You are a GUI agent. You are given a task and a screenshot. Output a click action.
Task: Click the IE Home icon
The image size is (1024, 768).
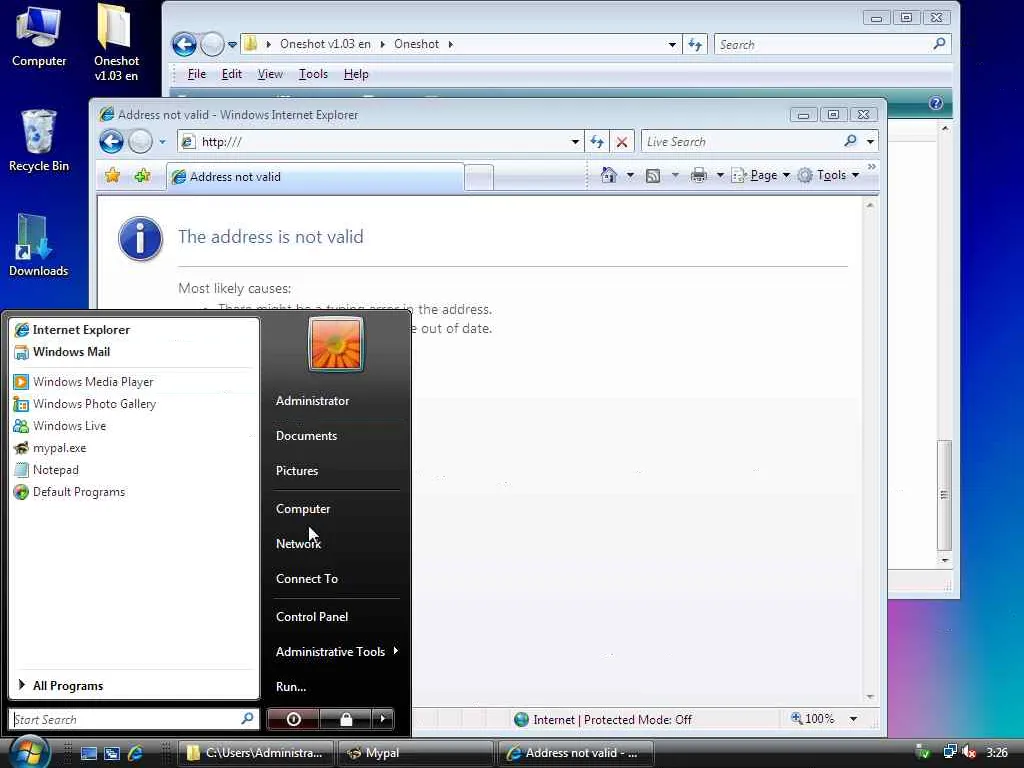(x=609, y=175)
